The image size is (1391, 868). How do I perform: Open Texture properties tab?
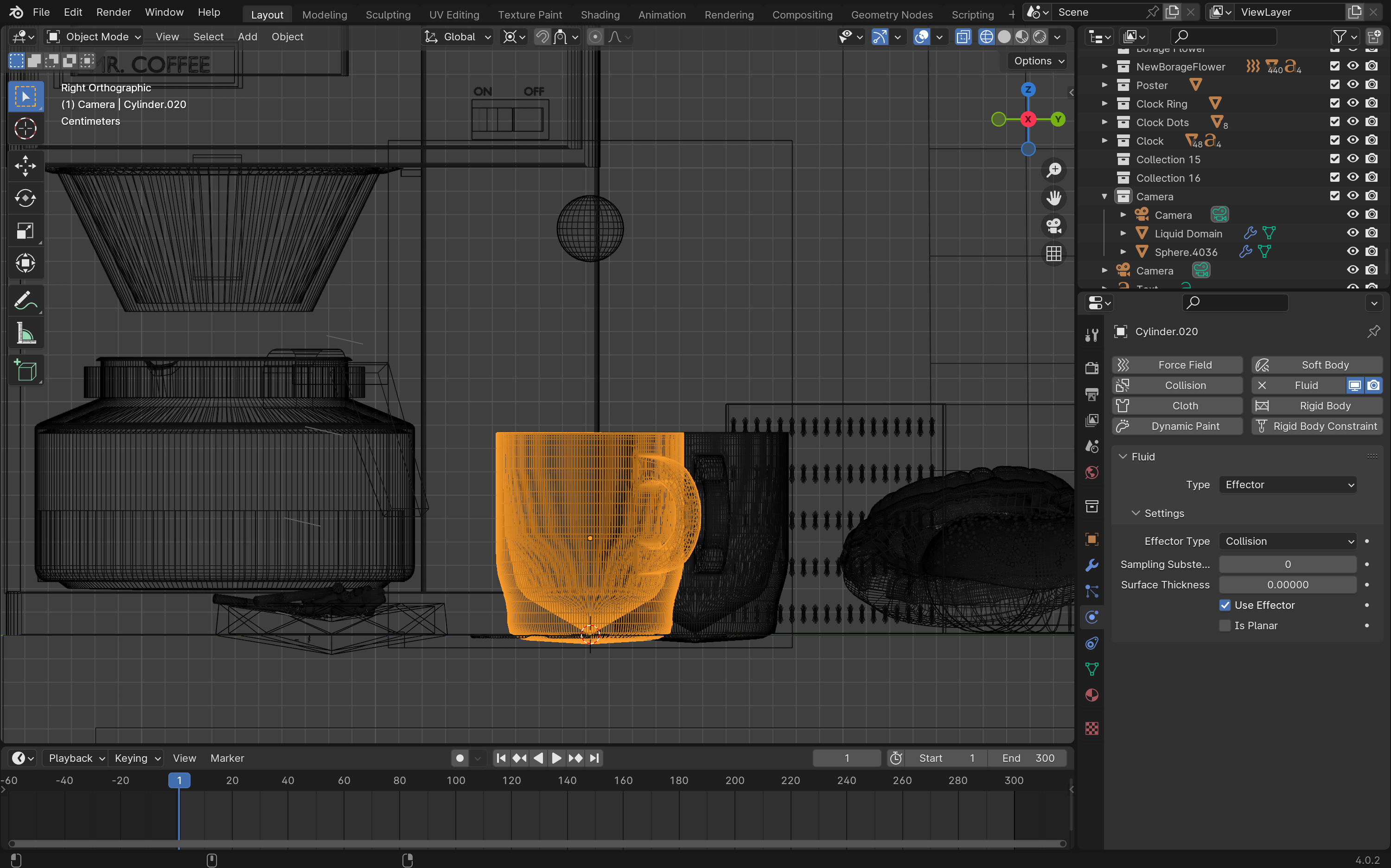coord(1092,728)
